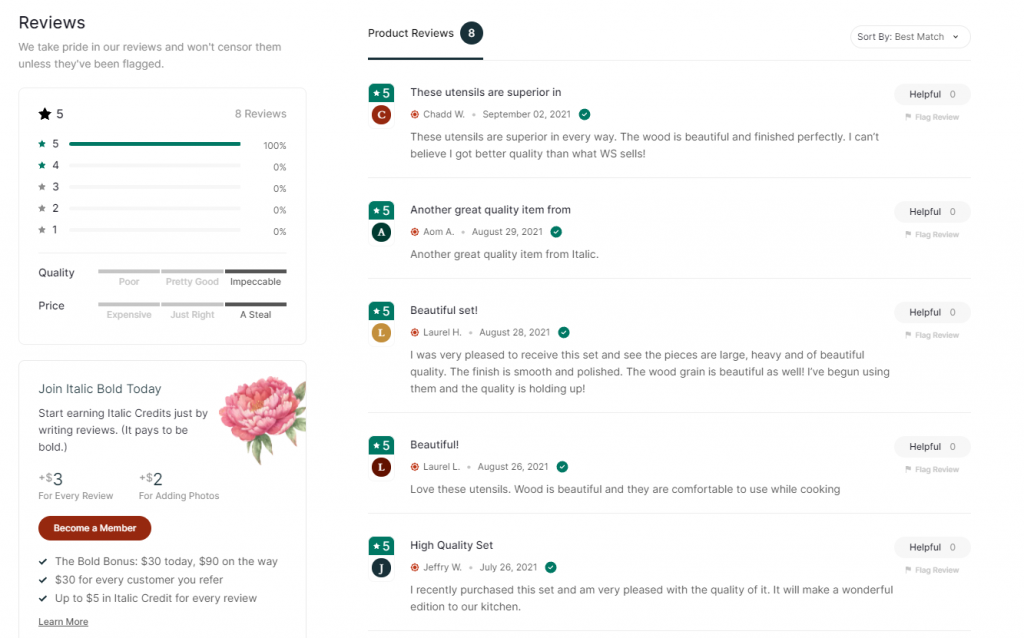
Task: Mark the High Quality Set review Helpful
Action: pos(931,547)
